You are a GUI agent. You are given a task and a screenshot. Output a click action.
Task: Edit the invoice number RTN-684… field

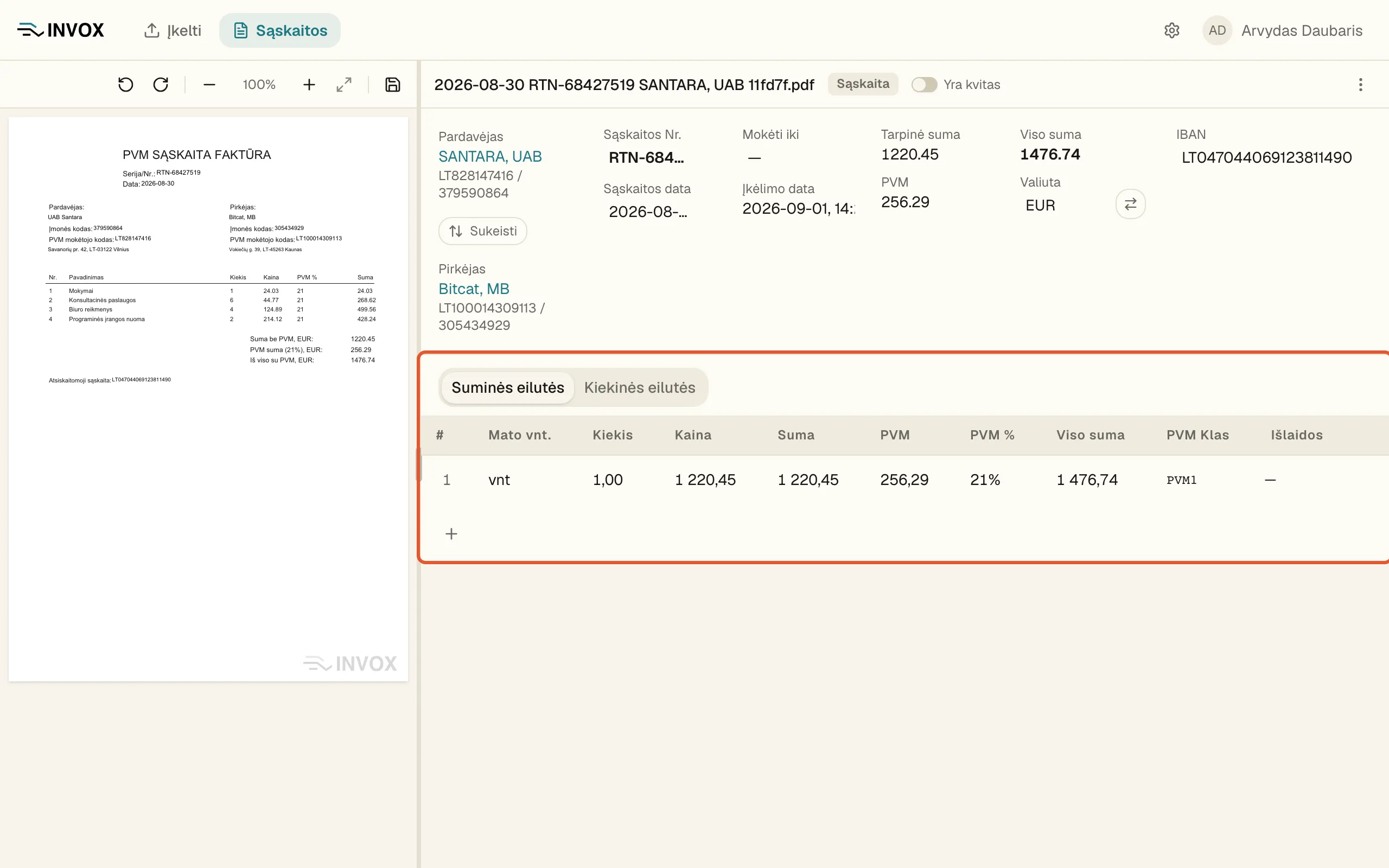(646, 157)
